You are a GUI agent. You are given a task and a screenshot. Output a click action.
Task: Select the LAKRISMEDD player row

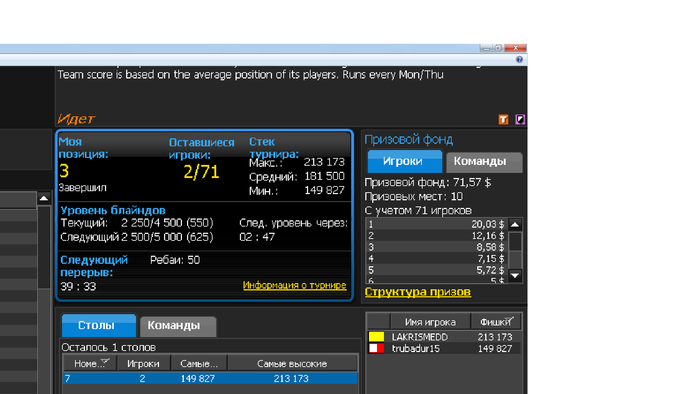point(444,337)
